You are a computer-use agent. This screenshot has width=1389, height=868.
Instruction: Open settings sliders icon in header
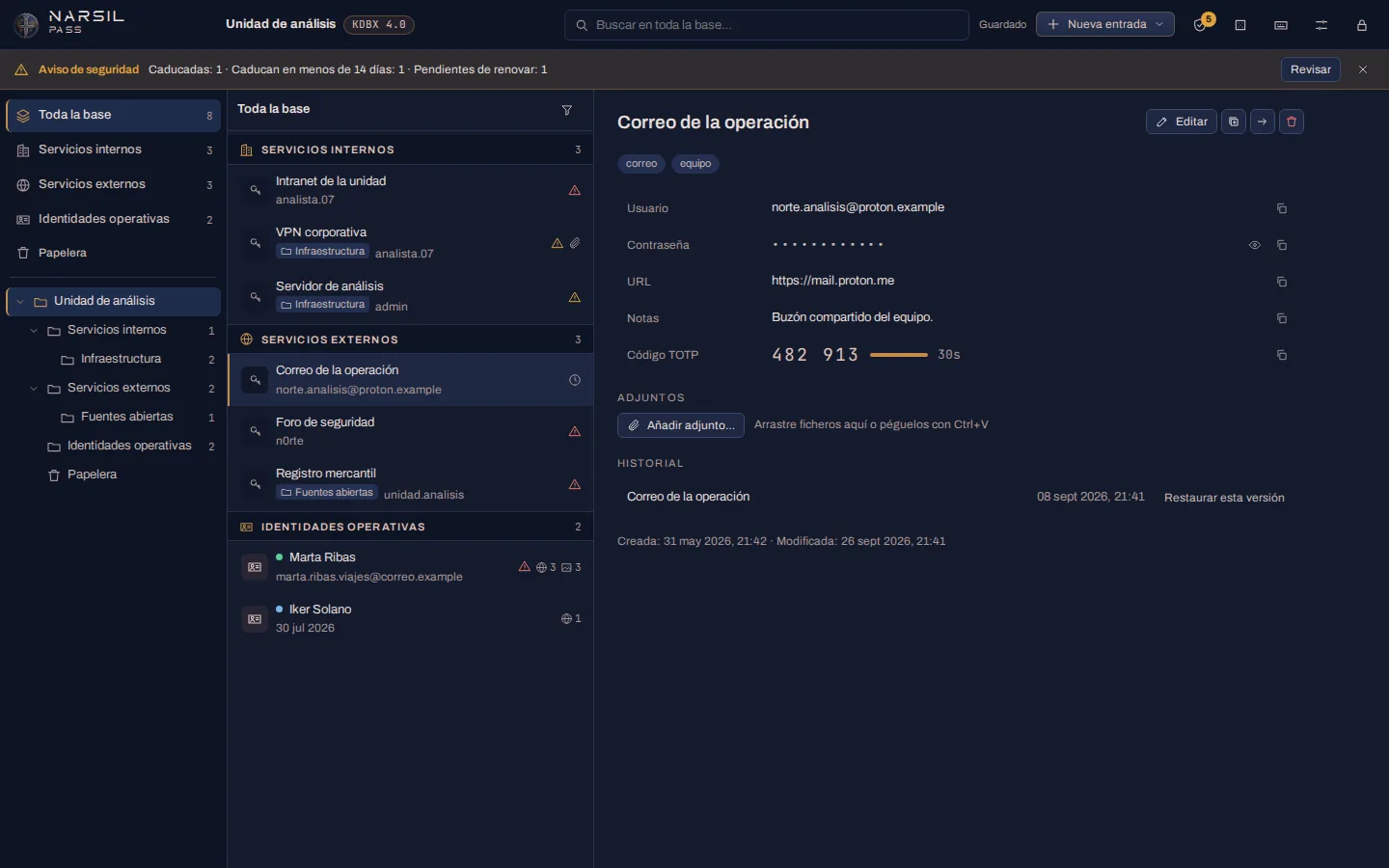[1321, 25]
